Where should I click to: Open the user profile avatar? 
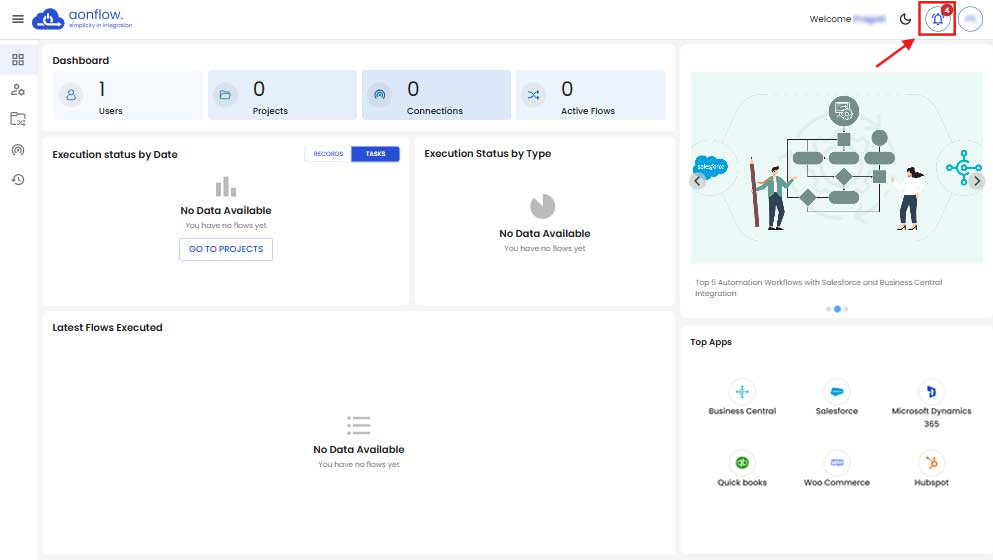pyautogui.click(x=970, y=19)
